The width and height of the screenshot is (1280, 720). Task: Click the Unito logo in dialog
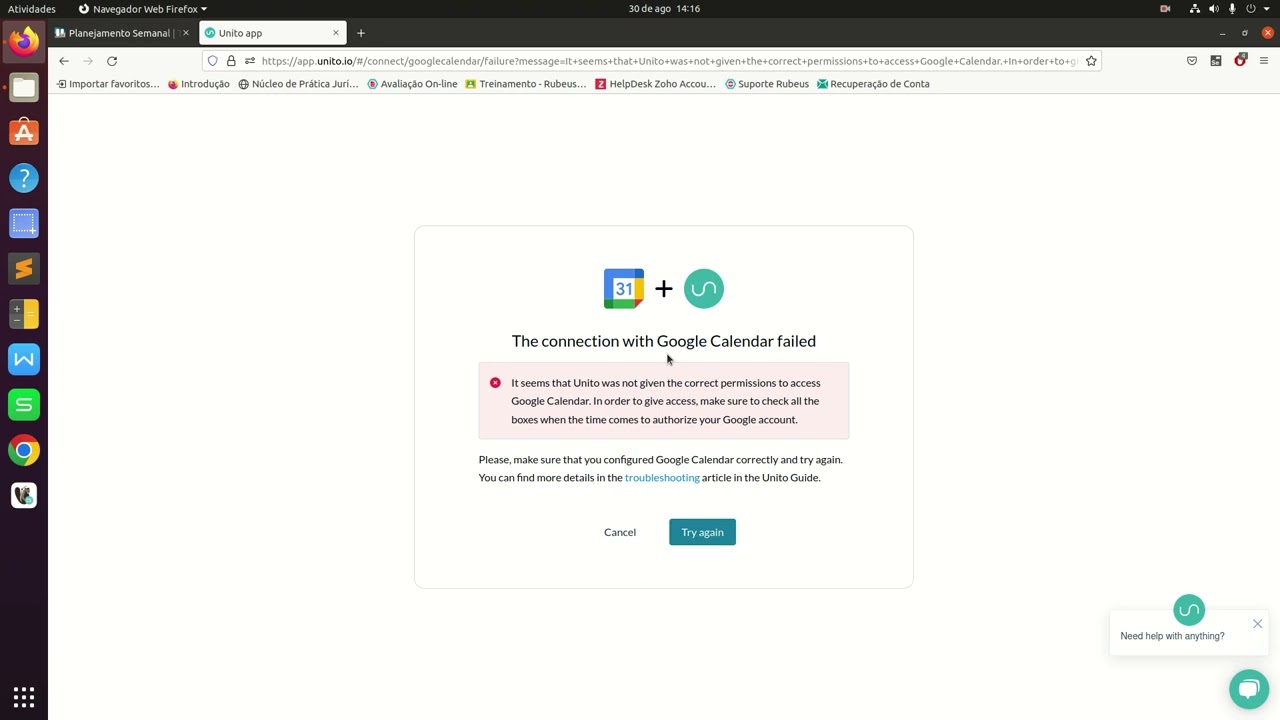(x=704, y=289)
